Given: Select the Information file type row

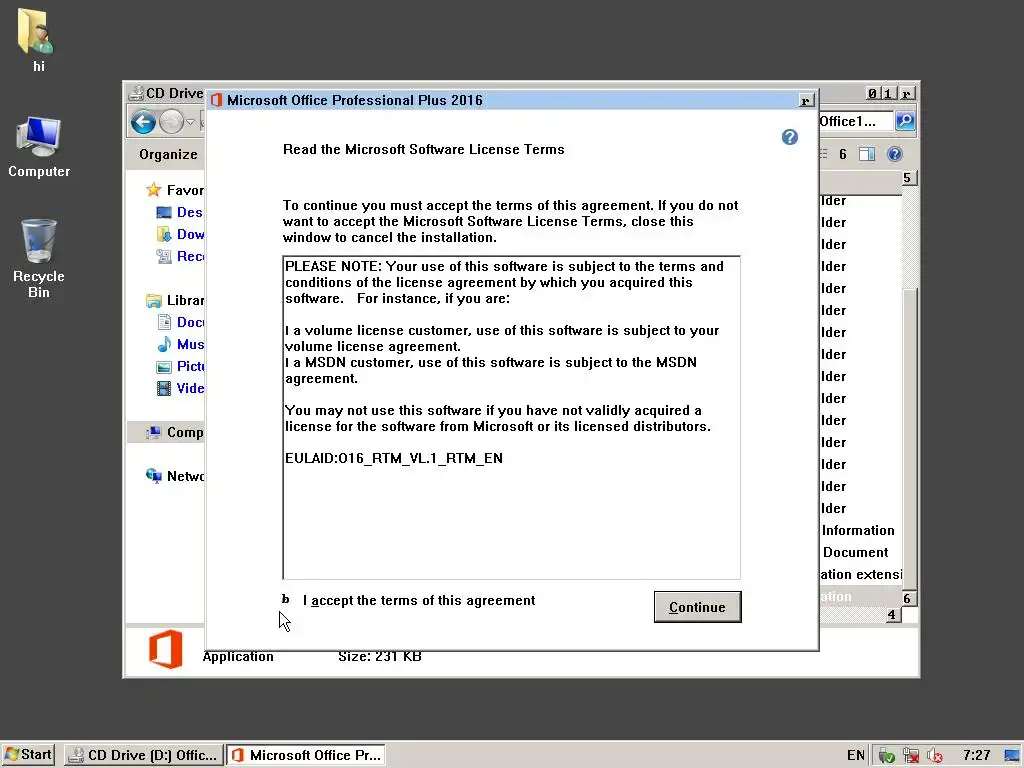Looking at the screenshot, I should pyautogui.click(x=860, y=530).
